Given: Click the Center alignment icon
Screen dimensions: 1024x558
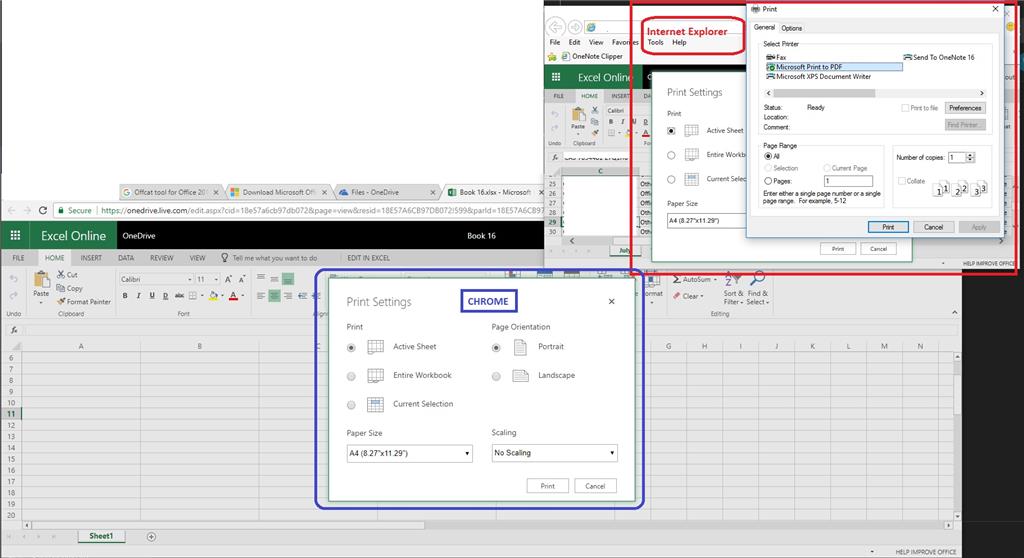Looking at the screenshot, I should (274, 296).
